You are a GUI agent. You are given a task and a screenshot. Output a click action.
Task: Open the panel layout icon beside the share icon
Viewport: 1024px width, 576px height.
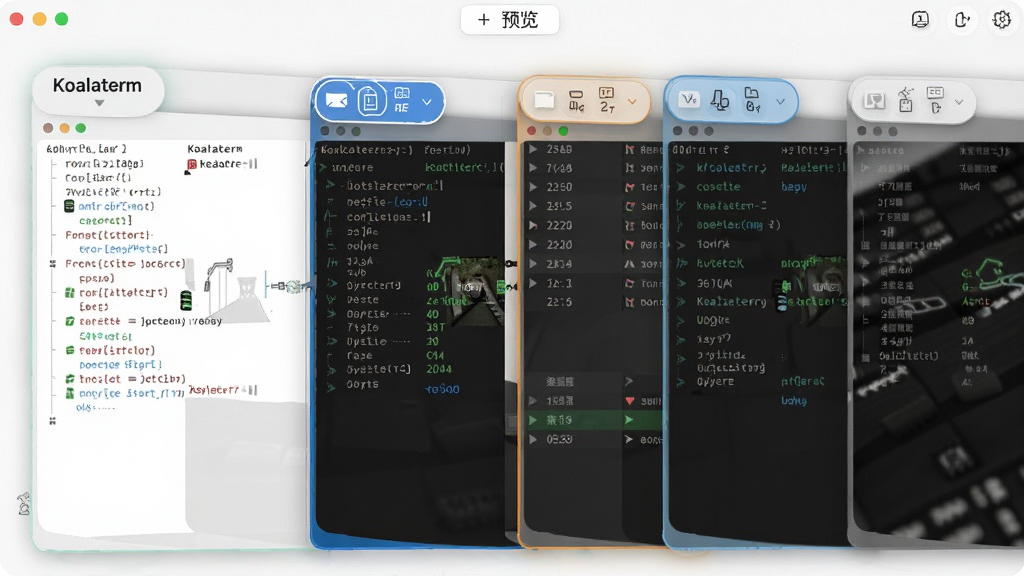pyautogui.click(x=920, y=20)
